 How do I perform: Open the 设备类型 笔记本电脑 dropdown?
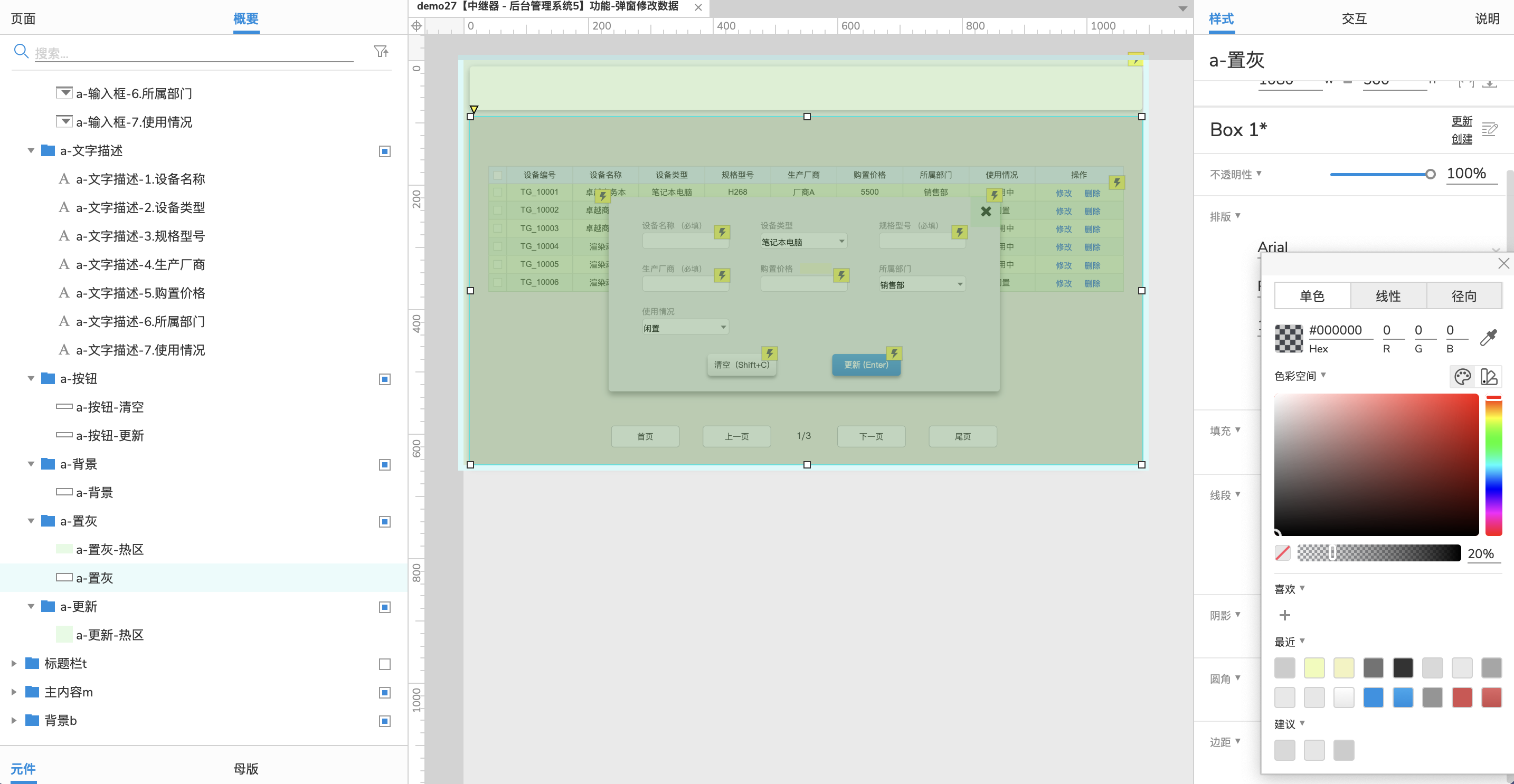(x=803, y=241)
